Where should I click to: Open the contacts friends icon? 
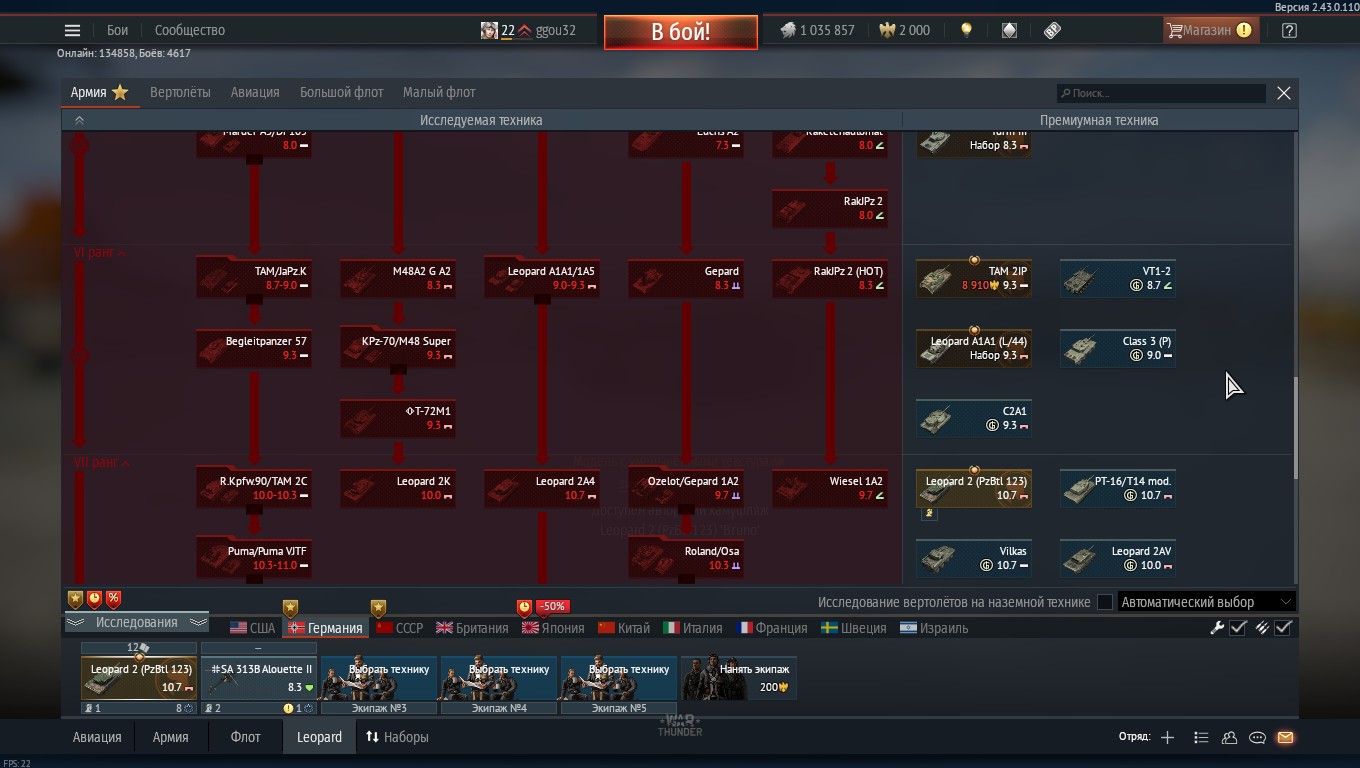tap(1229, 737)
